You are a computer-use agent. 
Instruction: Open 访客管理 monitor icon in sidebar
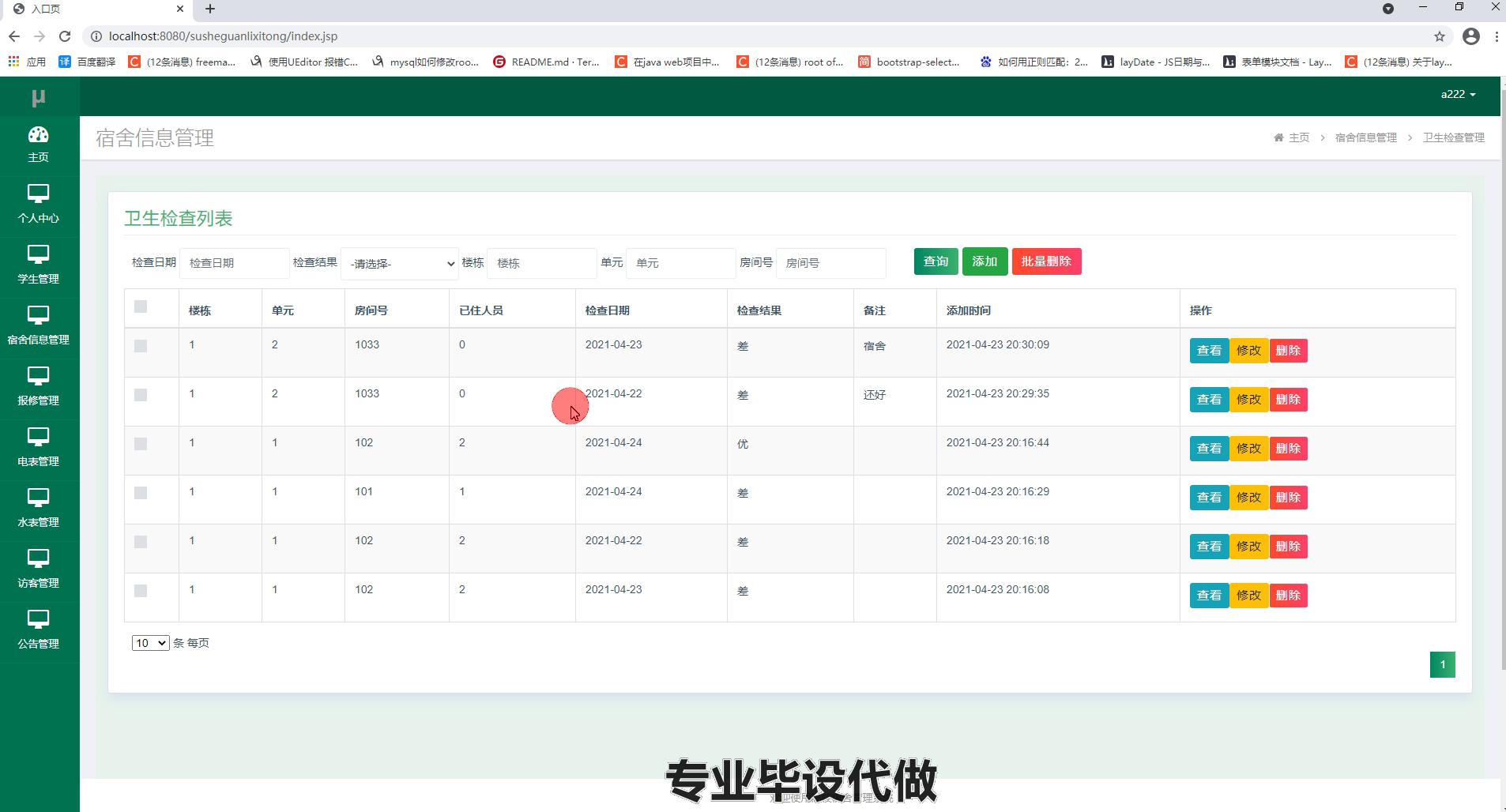[38, 558]
